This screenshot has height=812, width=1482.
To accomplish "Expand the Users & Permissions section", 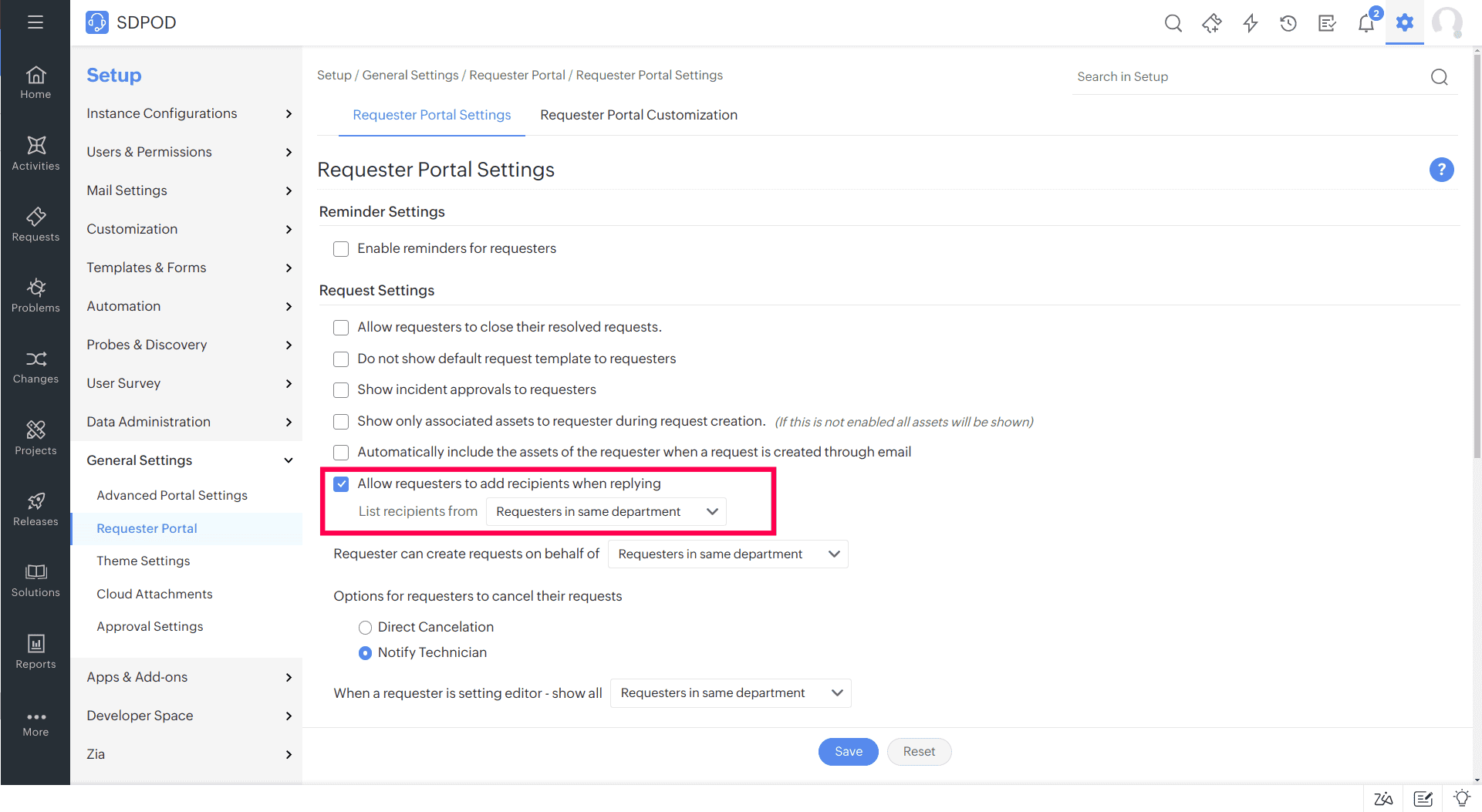I will click(x=189, y=152).
